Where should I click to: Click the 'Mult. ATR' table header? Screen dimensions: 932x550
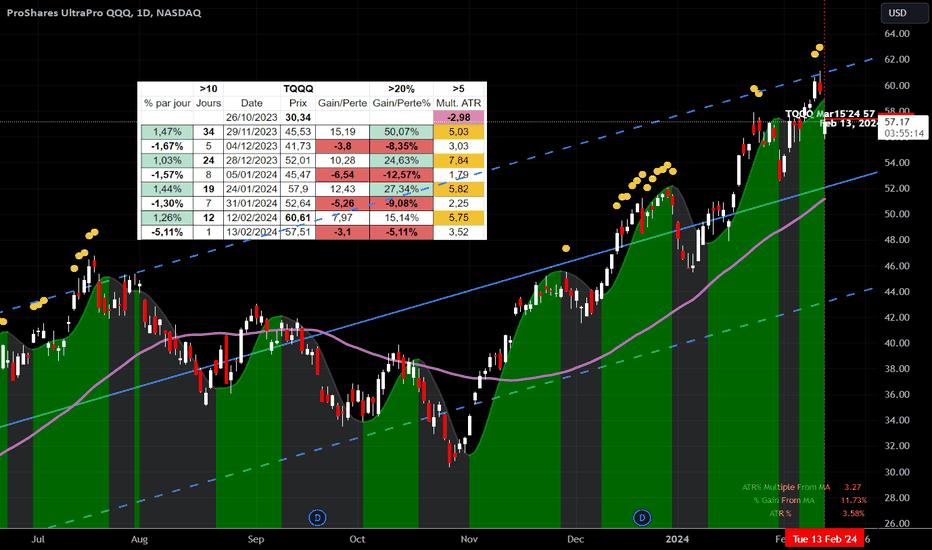tap(459, 103)
